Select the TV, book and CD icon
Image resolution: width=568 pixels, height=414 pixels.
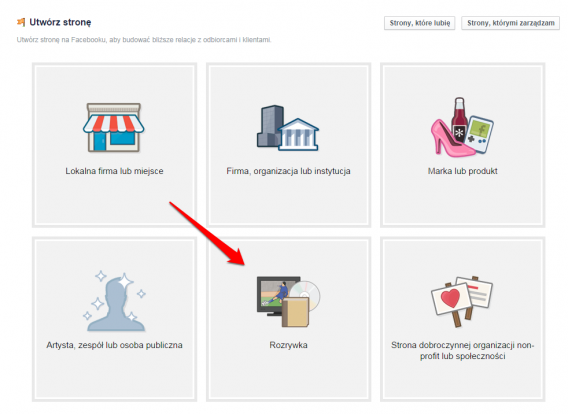tap(288, 301)
